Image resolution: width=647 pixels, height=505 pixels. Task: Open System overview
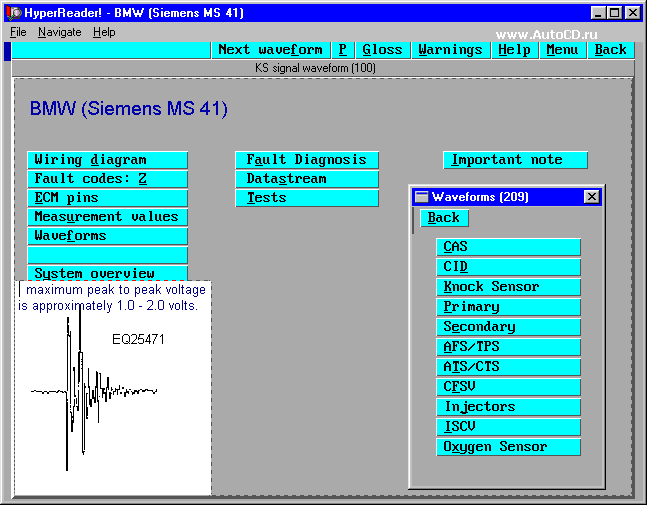click(108, 273)
